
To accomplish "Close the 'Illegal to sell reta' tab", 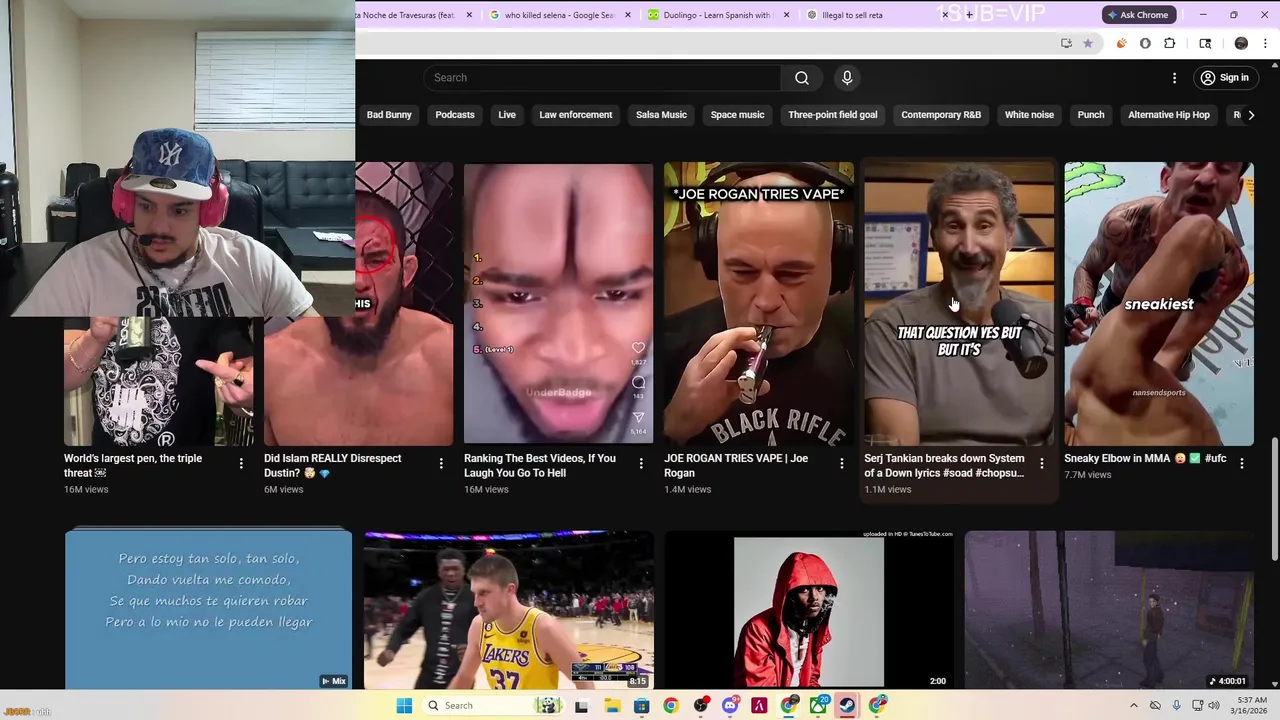I will tap(945, 15).
